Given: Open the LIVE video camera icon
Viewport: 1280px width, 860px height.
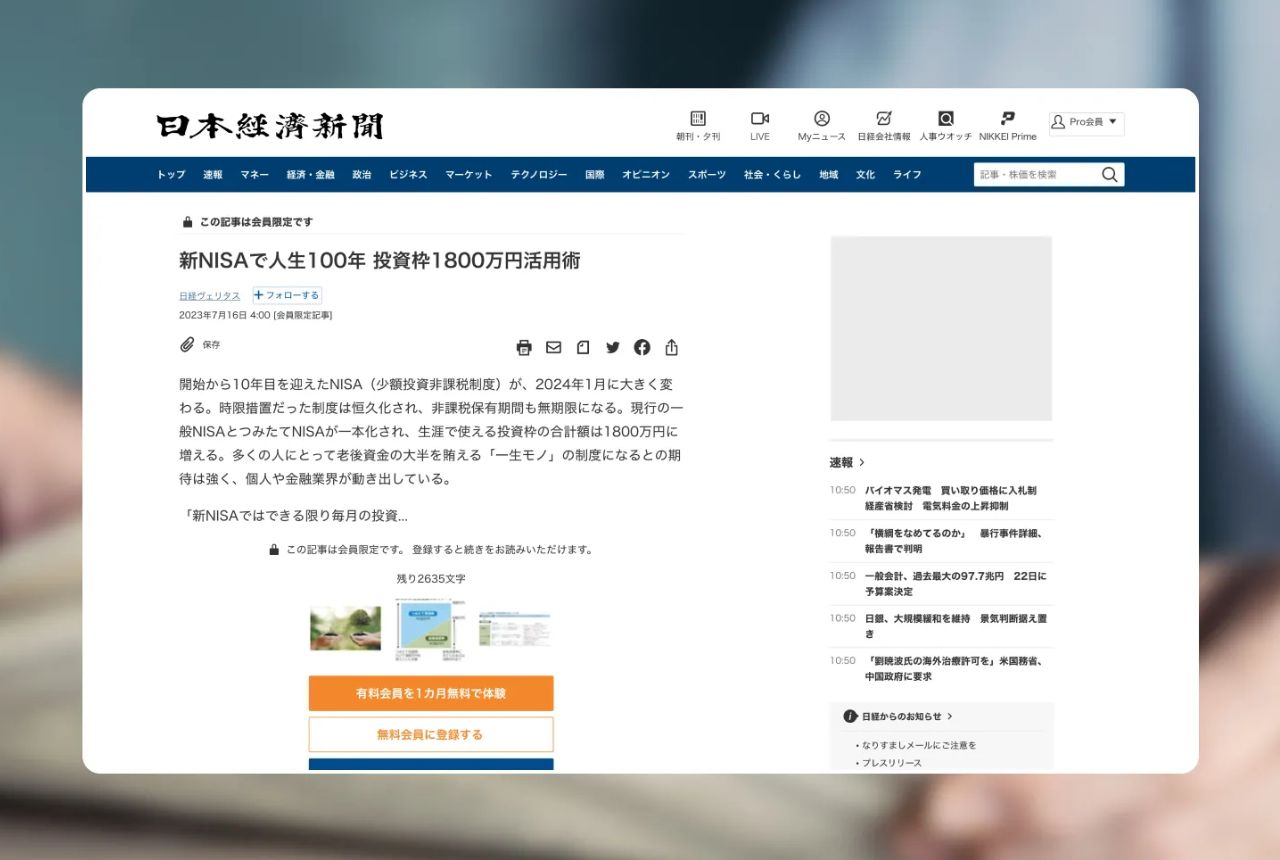Looking at the screenshot, I should click(760, 118).
